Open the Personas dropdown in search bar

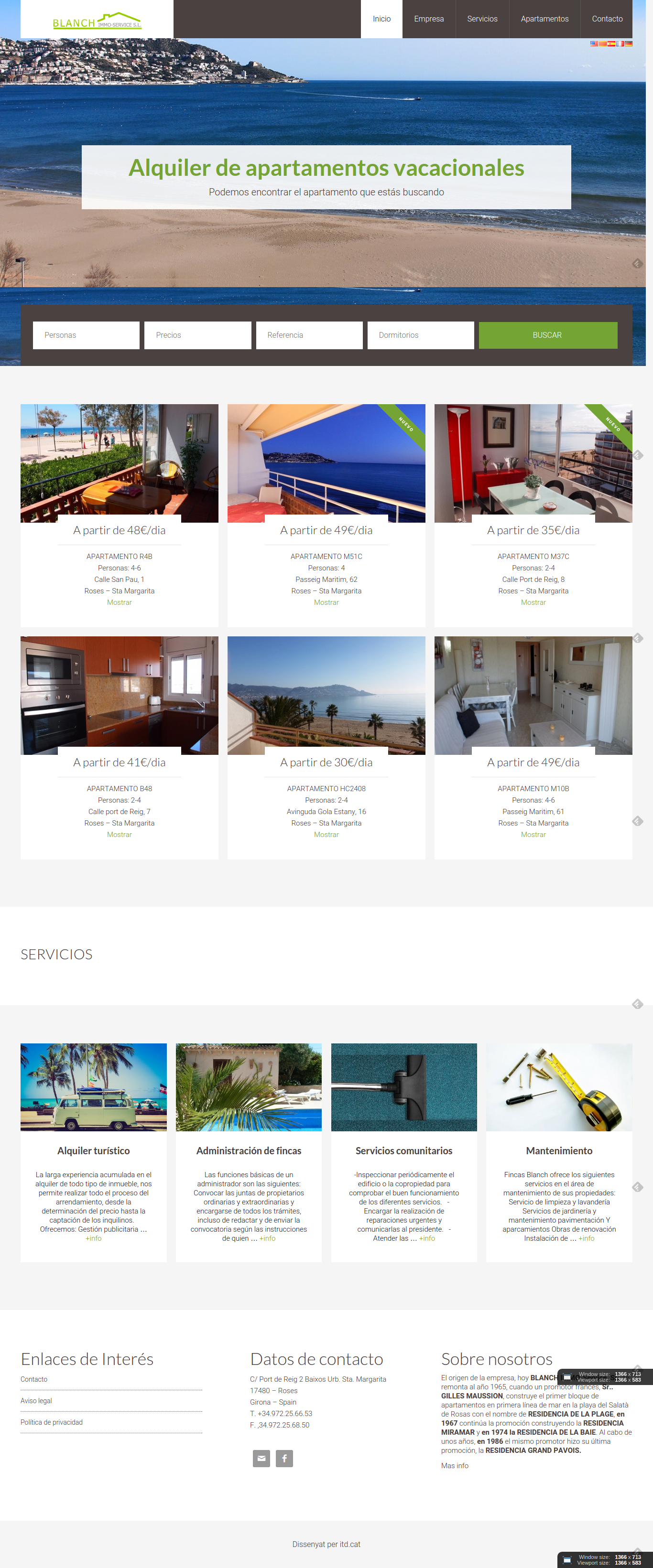[x=86, y=335]
